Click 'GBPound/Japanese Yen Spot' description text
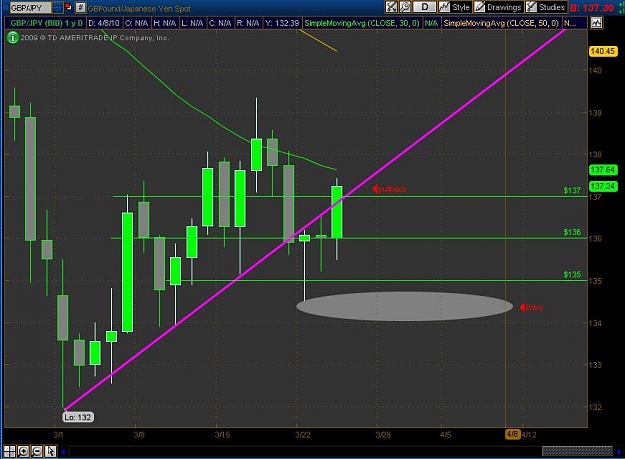 (139, 9)
